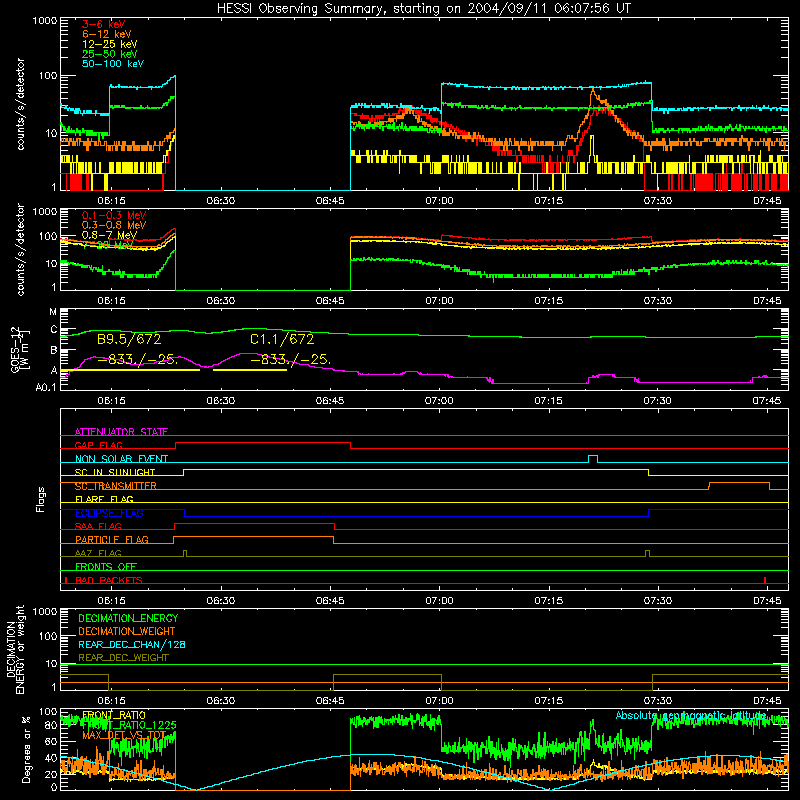Pick the SC_TRANSMITTER flag label
The image size is (800, 800).
point(116,486)
